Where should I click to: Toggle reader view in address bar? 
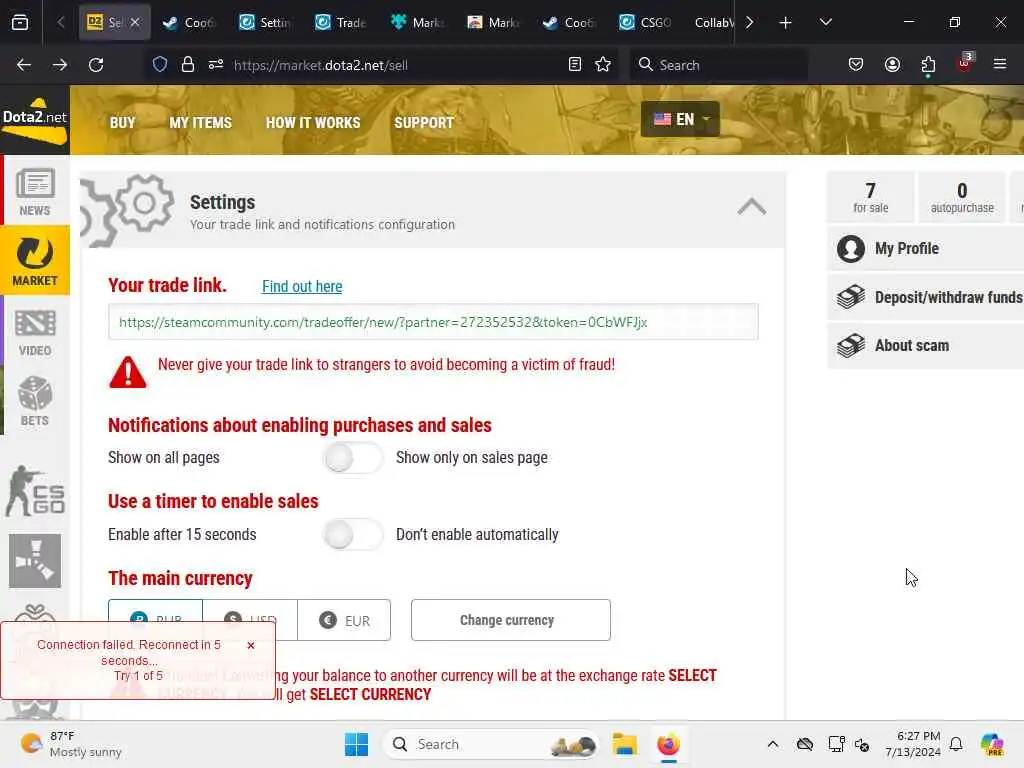pyautogui.click(x=575, y=64)
